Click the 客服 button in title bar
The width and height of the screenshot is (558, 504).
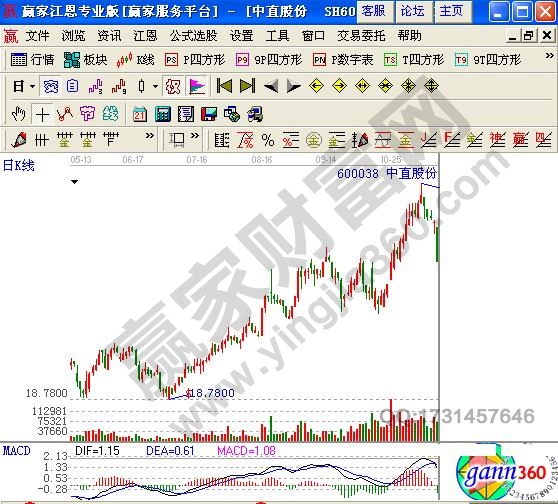(x=374, y=11)
